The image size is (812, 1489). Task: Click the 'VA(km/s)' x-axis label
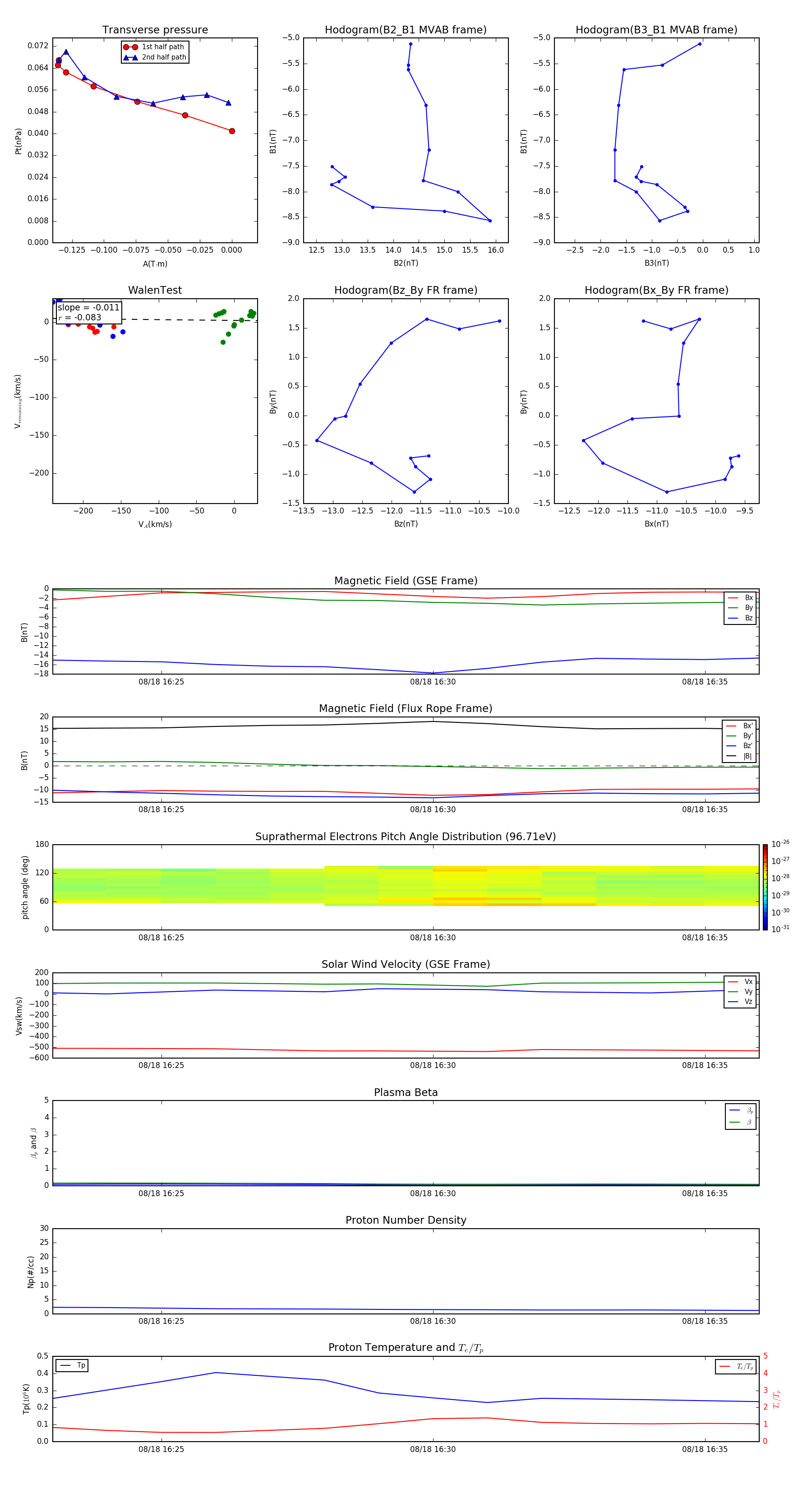[x=155, y=524]
